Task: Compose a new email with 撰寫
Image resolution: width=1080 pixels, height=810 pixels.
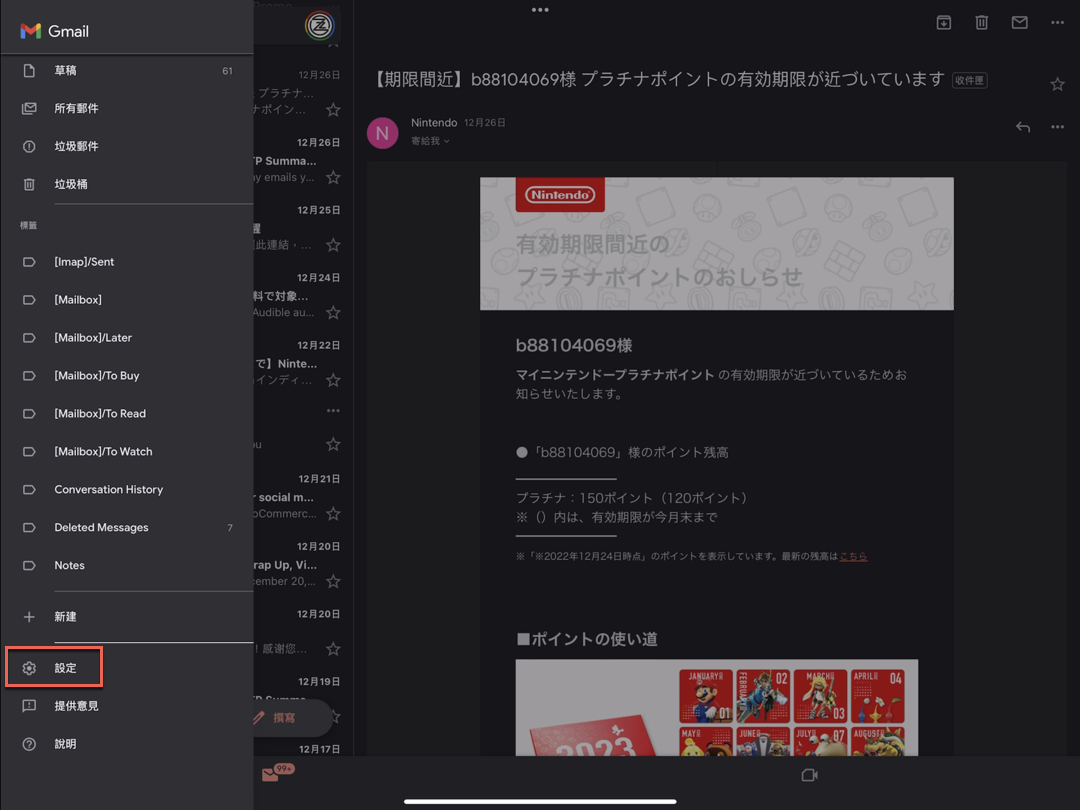Action: pos(293,718)
